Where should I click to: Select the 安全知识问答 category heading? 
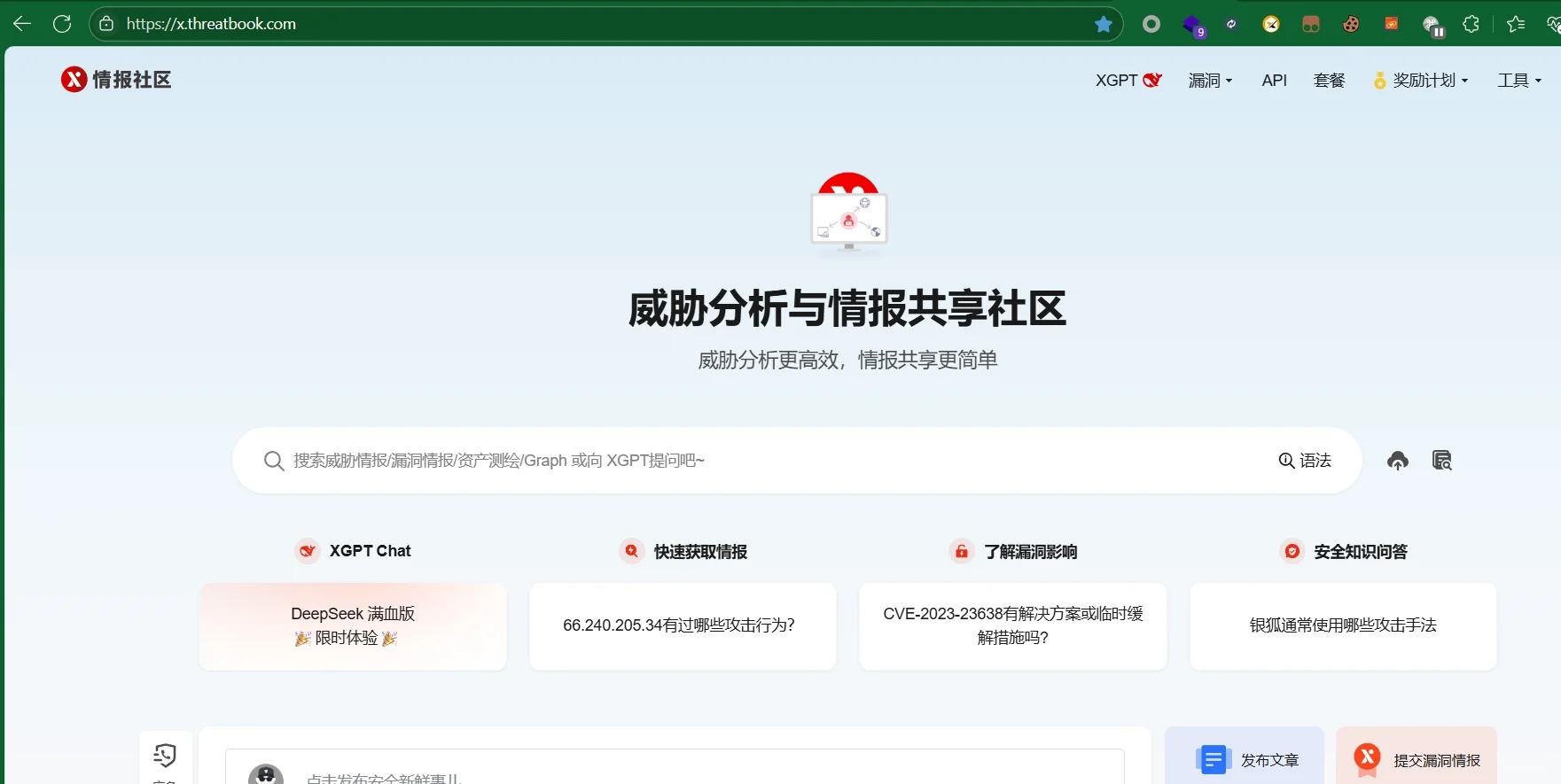click(x=1344, y=552)
